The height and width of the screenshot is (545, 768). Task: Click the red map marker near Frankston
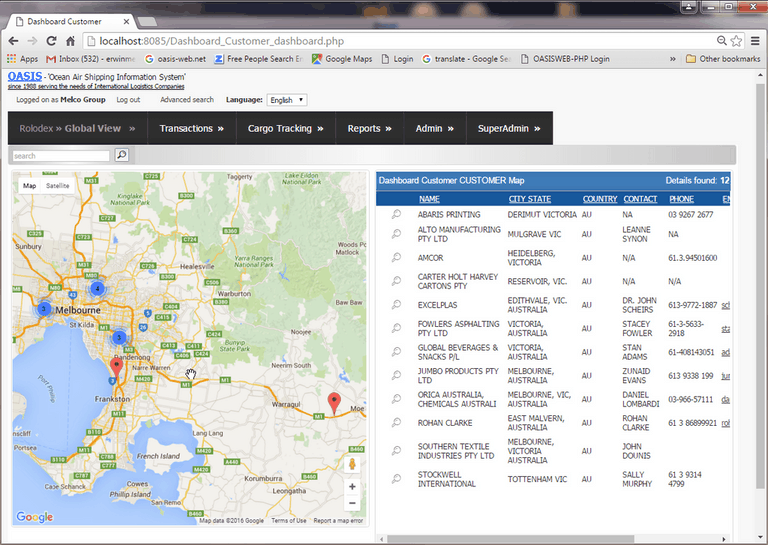[116, 367]
